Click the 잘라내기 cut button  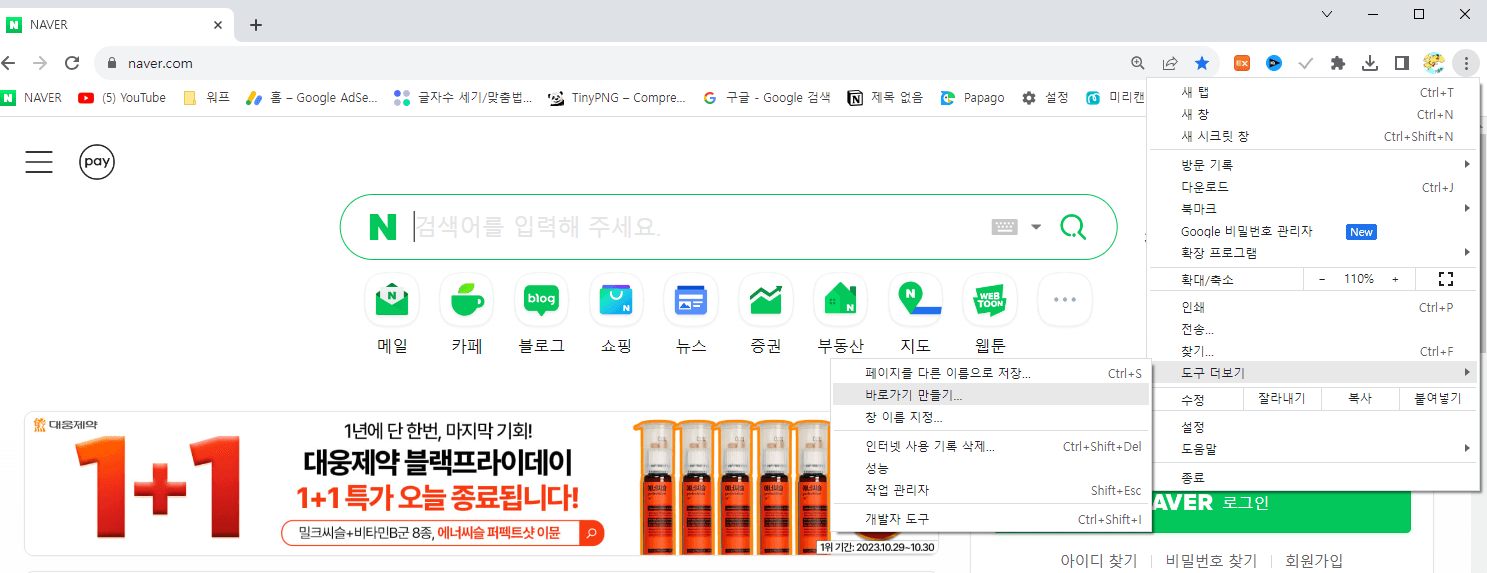[1283, 399]
